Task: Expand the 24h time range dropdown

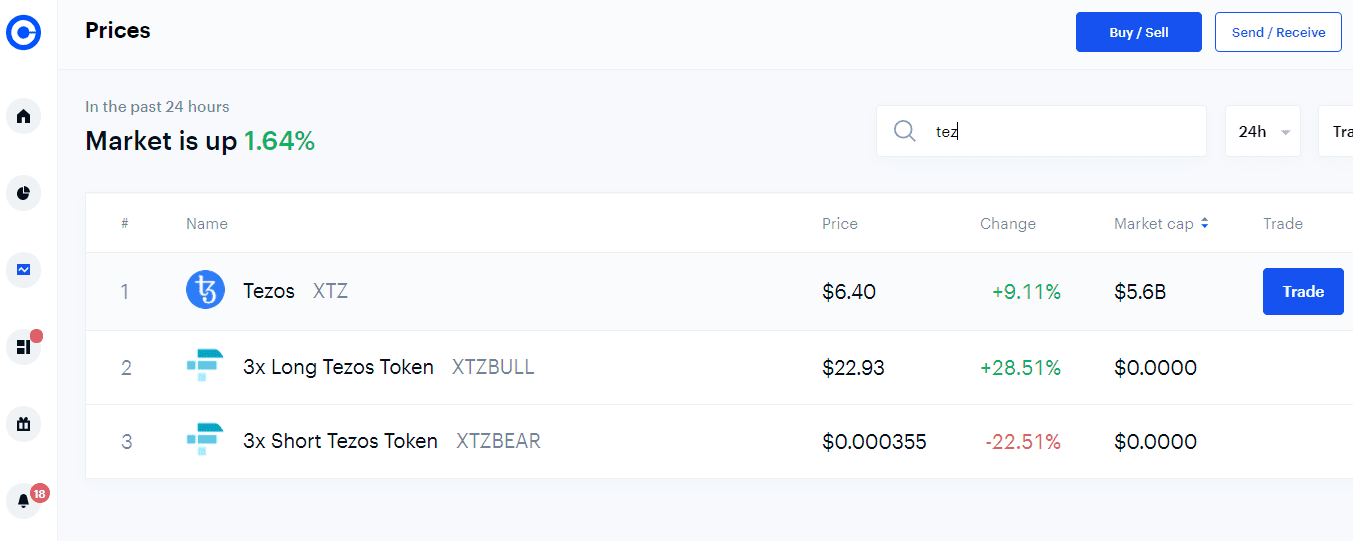Action: 1262,131
